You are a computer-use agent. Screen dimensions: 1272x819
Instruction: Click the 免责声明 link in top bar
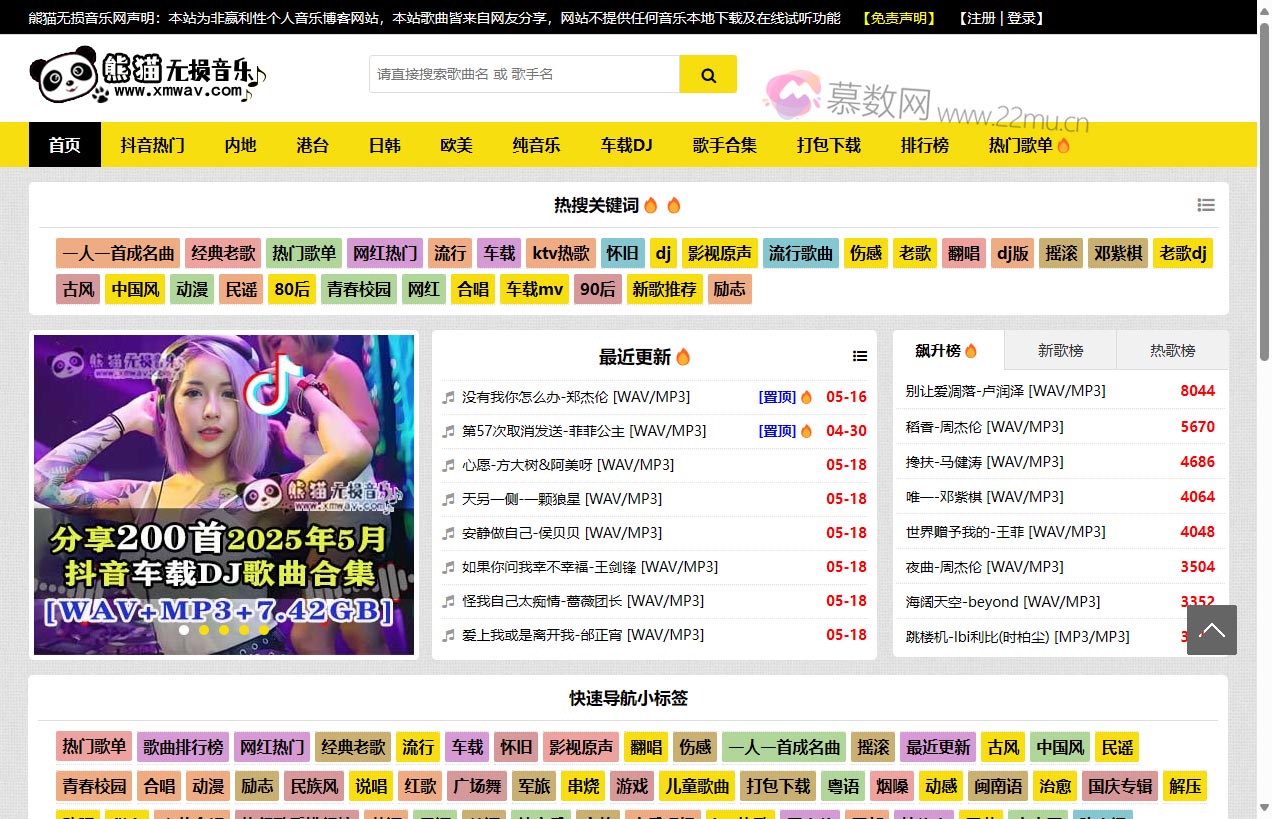(x=898, y=18)
